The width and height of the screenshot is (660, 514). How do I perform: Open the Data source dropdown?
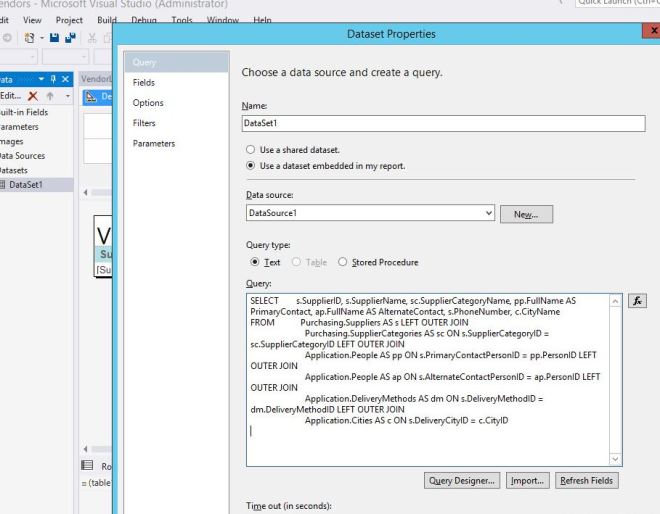(487, 213)
